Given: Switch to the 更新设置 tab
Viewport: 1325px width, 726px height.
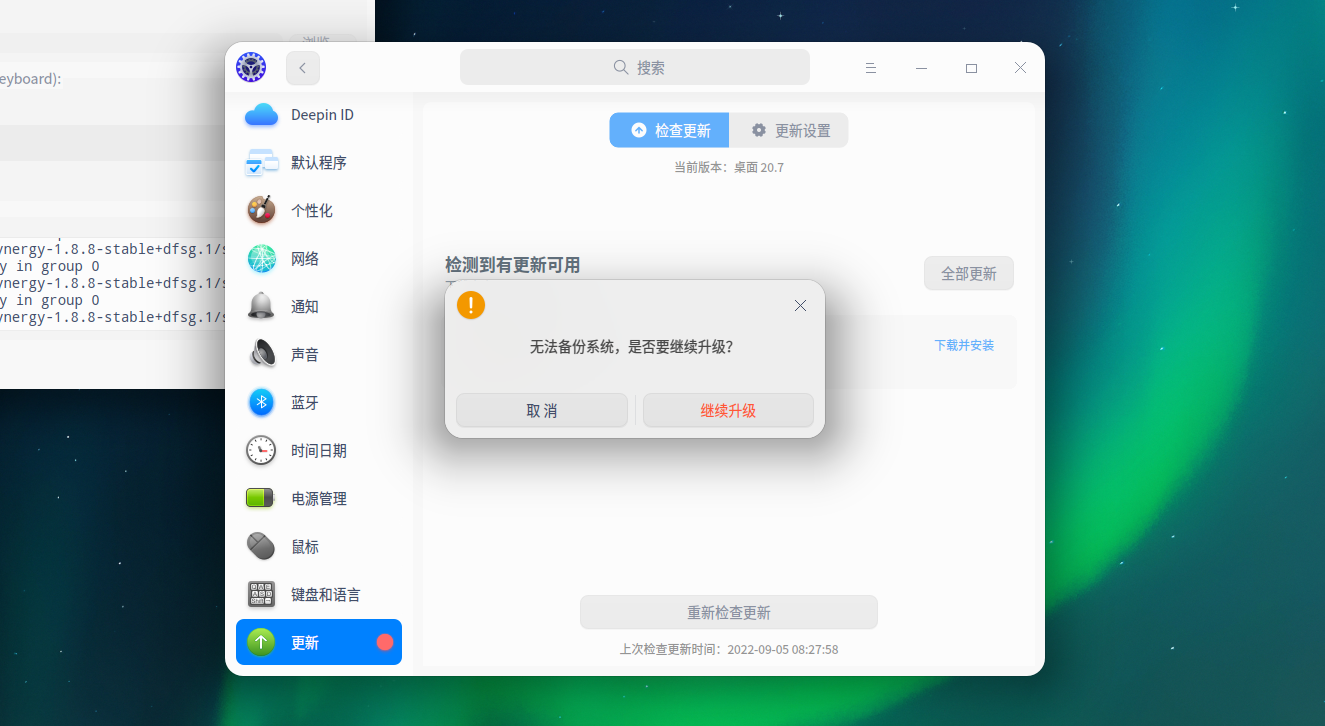Looking at the screenshot, I should 789,130.
